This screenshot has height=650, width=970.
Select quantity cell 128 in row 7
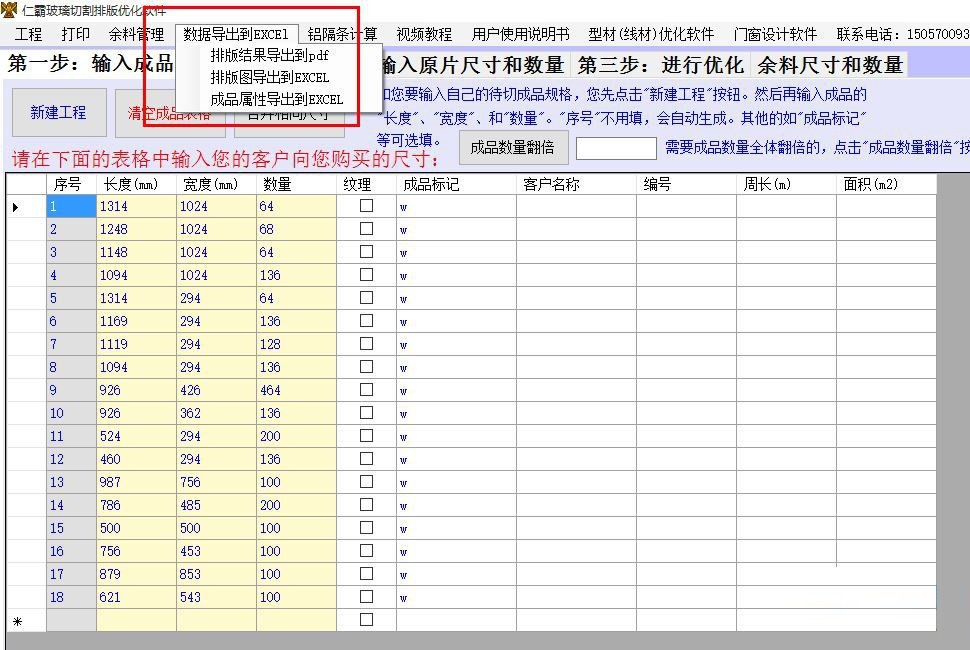coord(296,344)
